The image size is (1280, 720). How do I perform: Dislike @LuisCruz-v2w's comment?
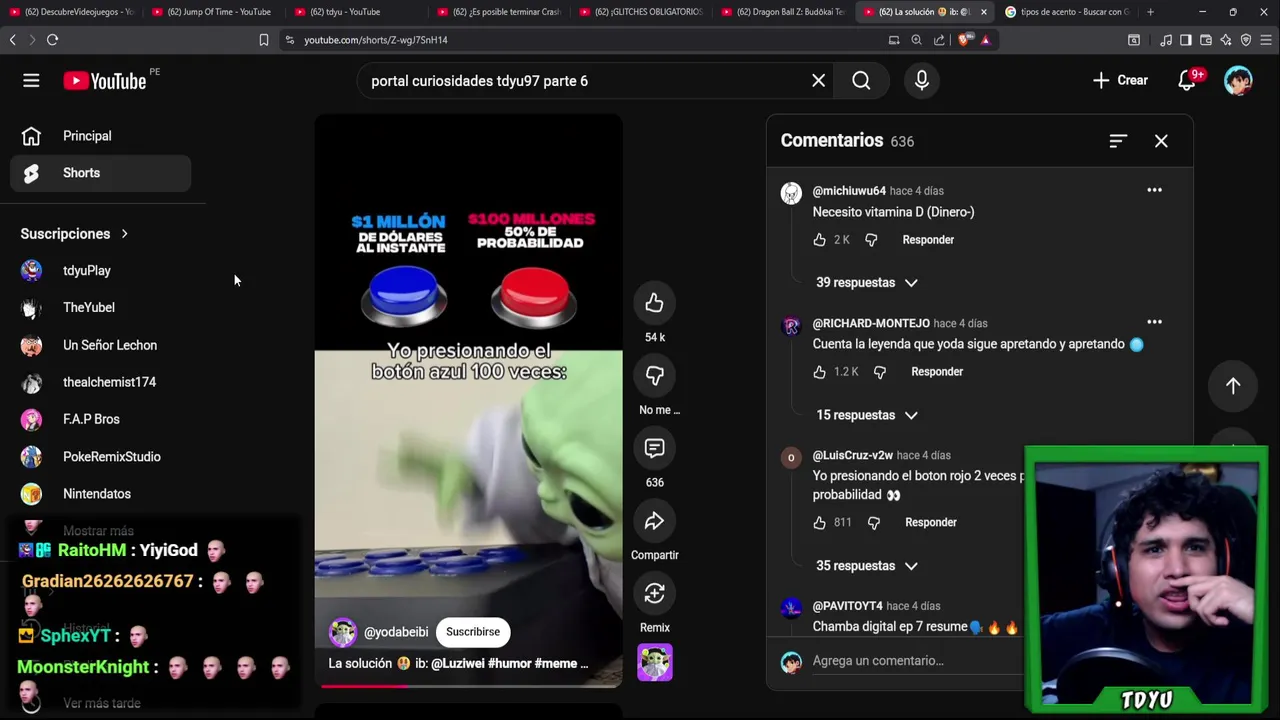pyautogui.click(x=874, y=522)
